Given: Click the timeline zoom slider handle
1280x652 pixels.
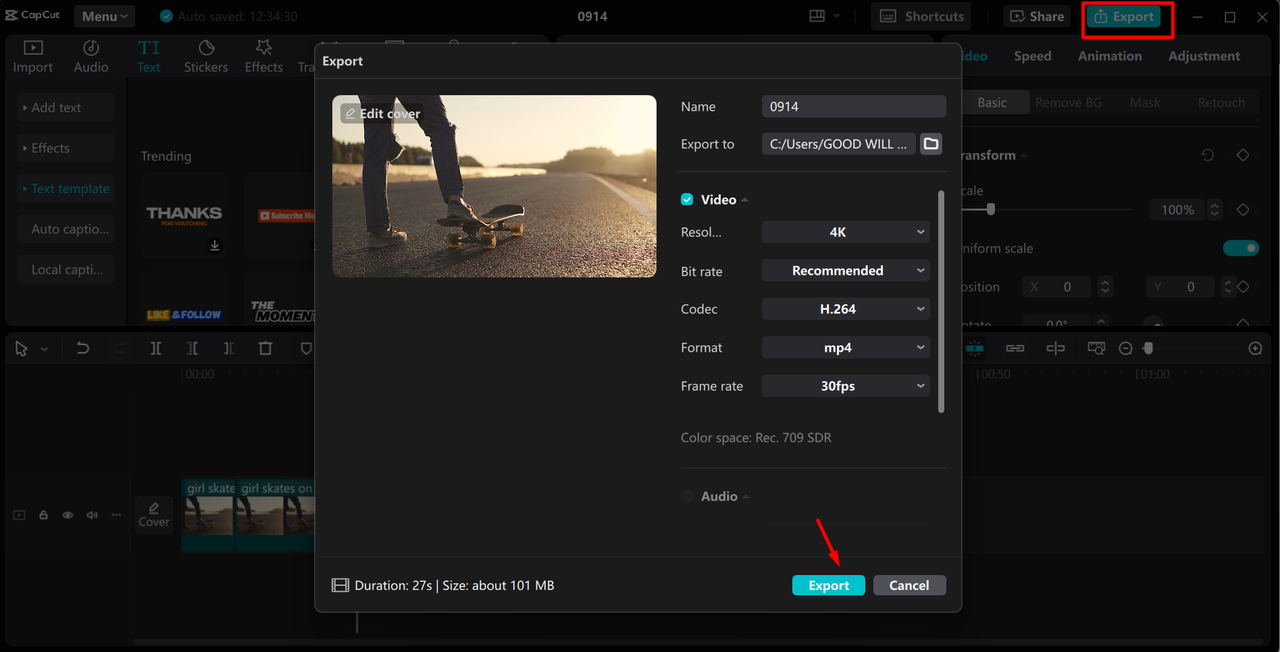Looking at the screenshot, I should 1148,348.
